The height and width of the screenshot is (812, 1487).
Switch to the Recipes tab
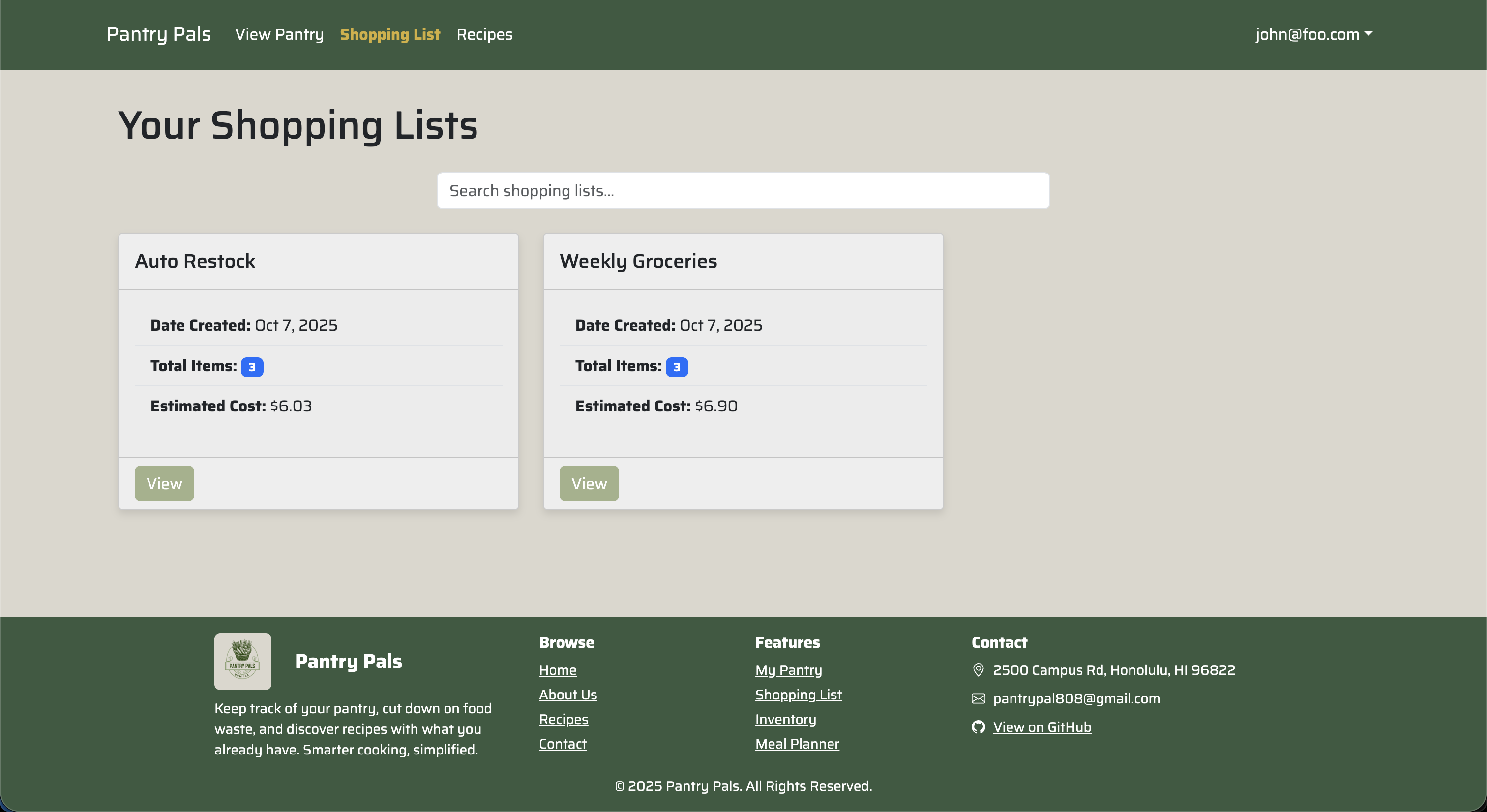[484, 34]
